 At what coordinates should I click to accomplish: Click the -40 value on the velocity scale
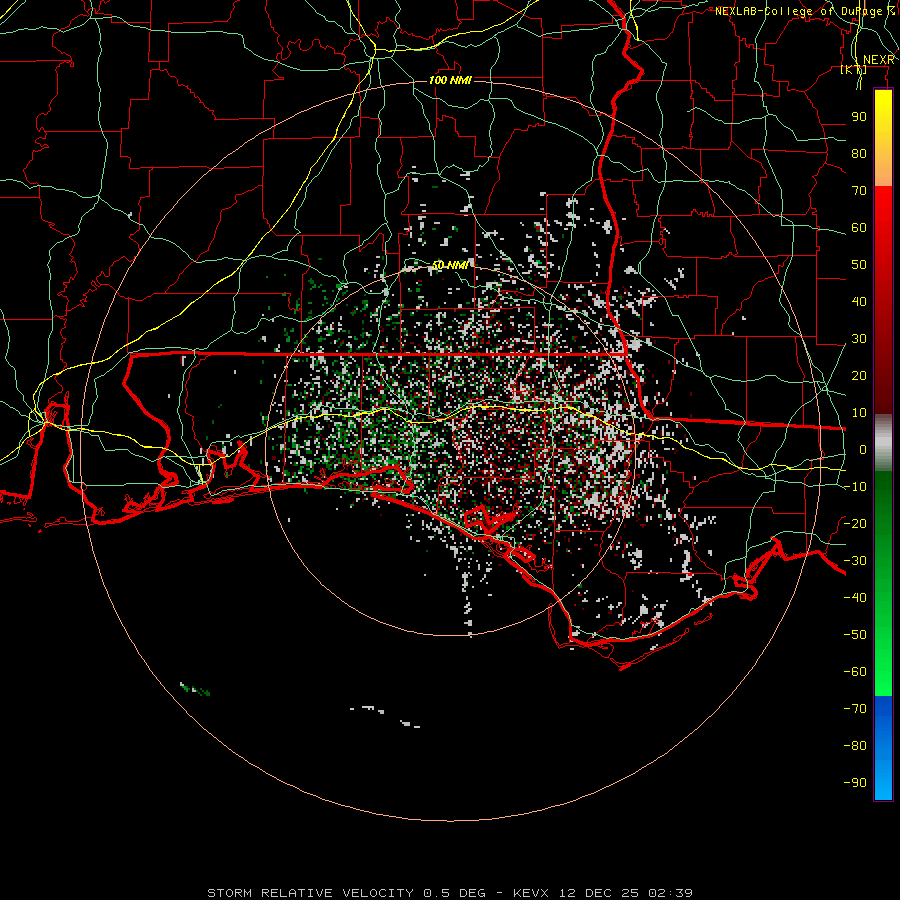(x=855, y=598)
